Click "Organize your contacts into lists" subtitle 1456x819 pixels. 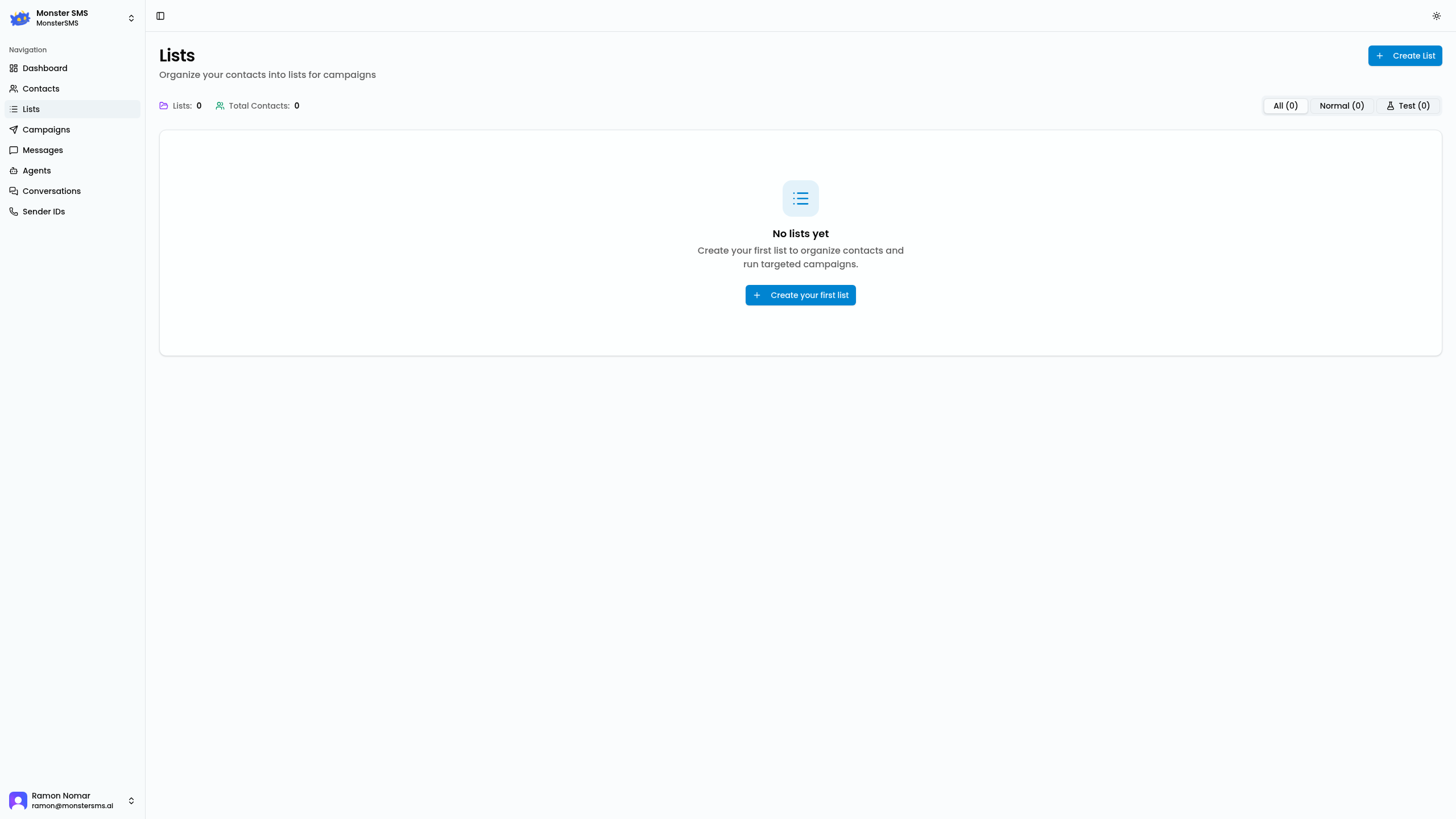267,75
